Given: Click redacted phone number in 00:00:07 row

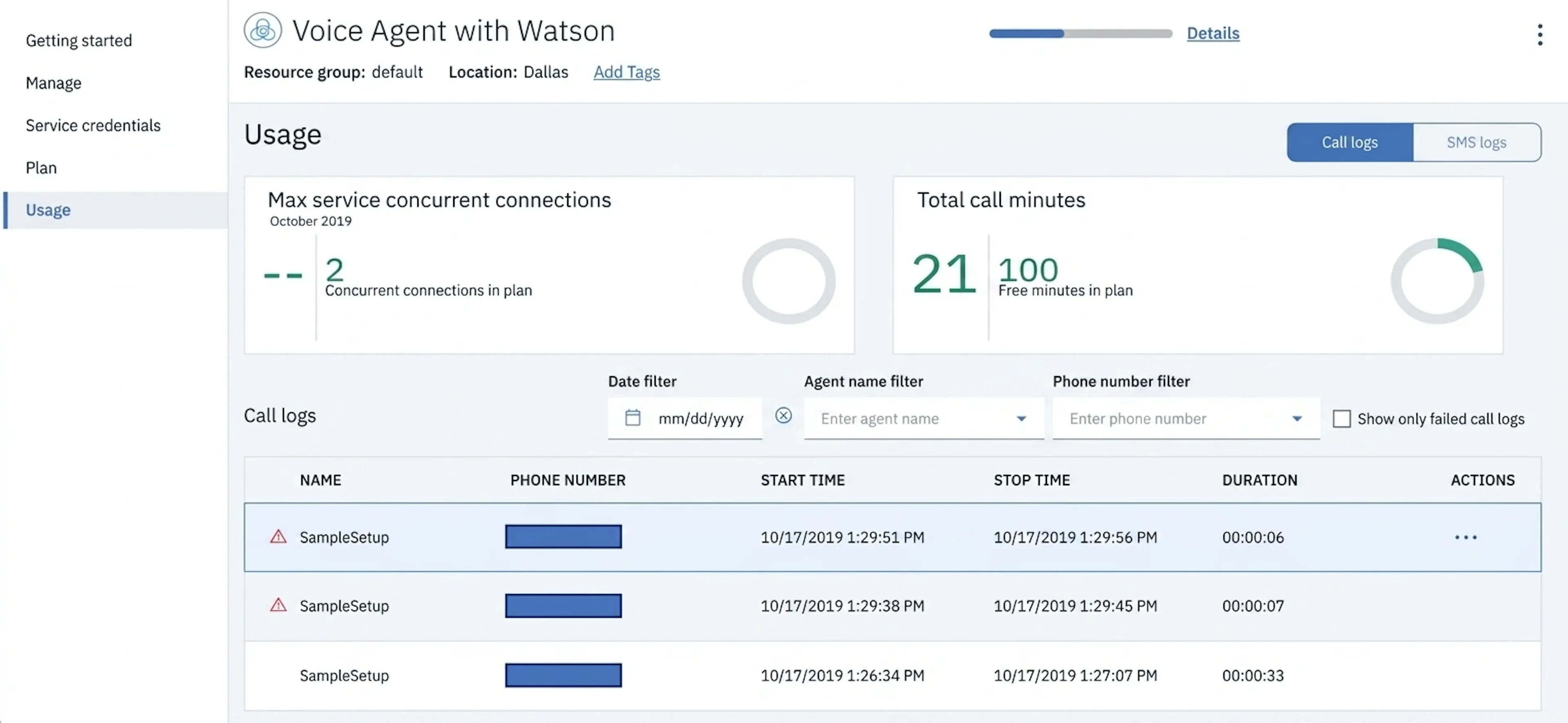Looking at the screenshot, I should [x=563, y=605].
